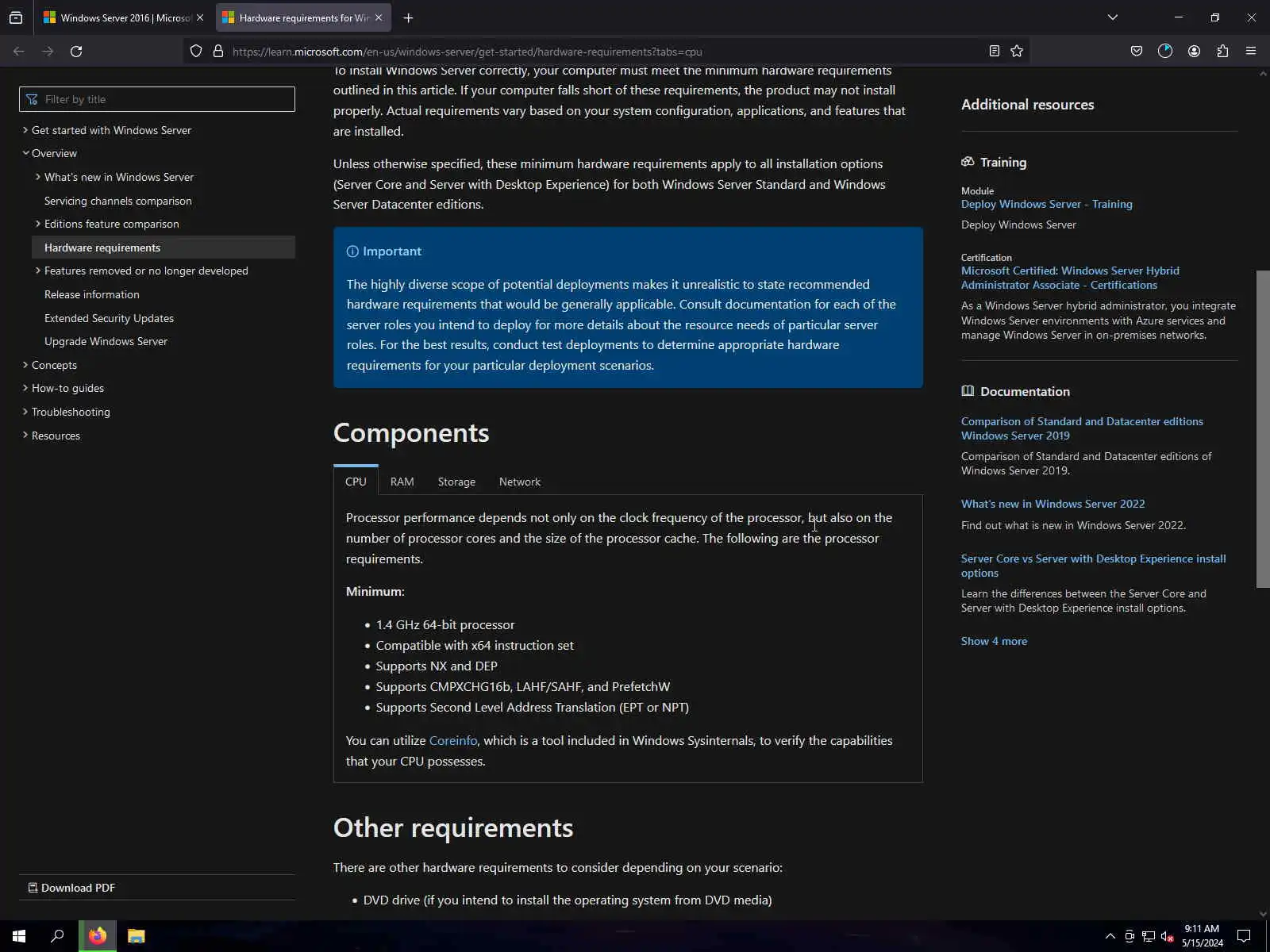1270x952 pixels.
Task: Go forward one page
Action: (48, 52)
